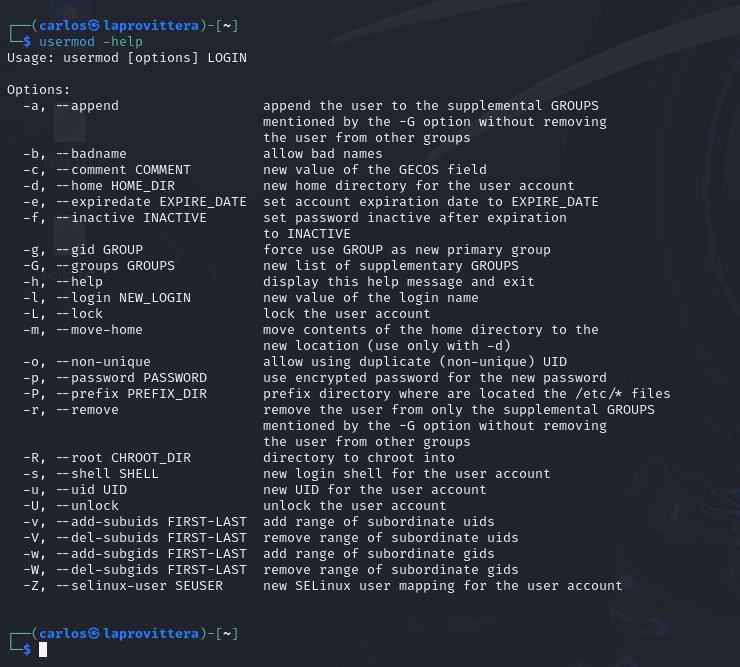Click the '--move-home' option text
This screenshot has height=667, width=740.
pyautogui.click(x=100, y=330)
